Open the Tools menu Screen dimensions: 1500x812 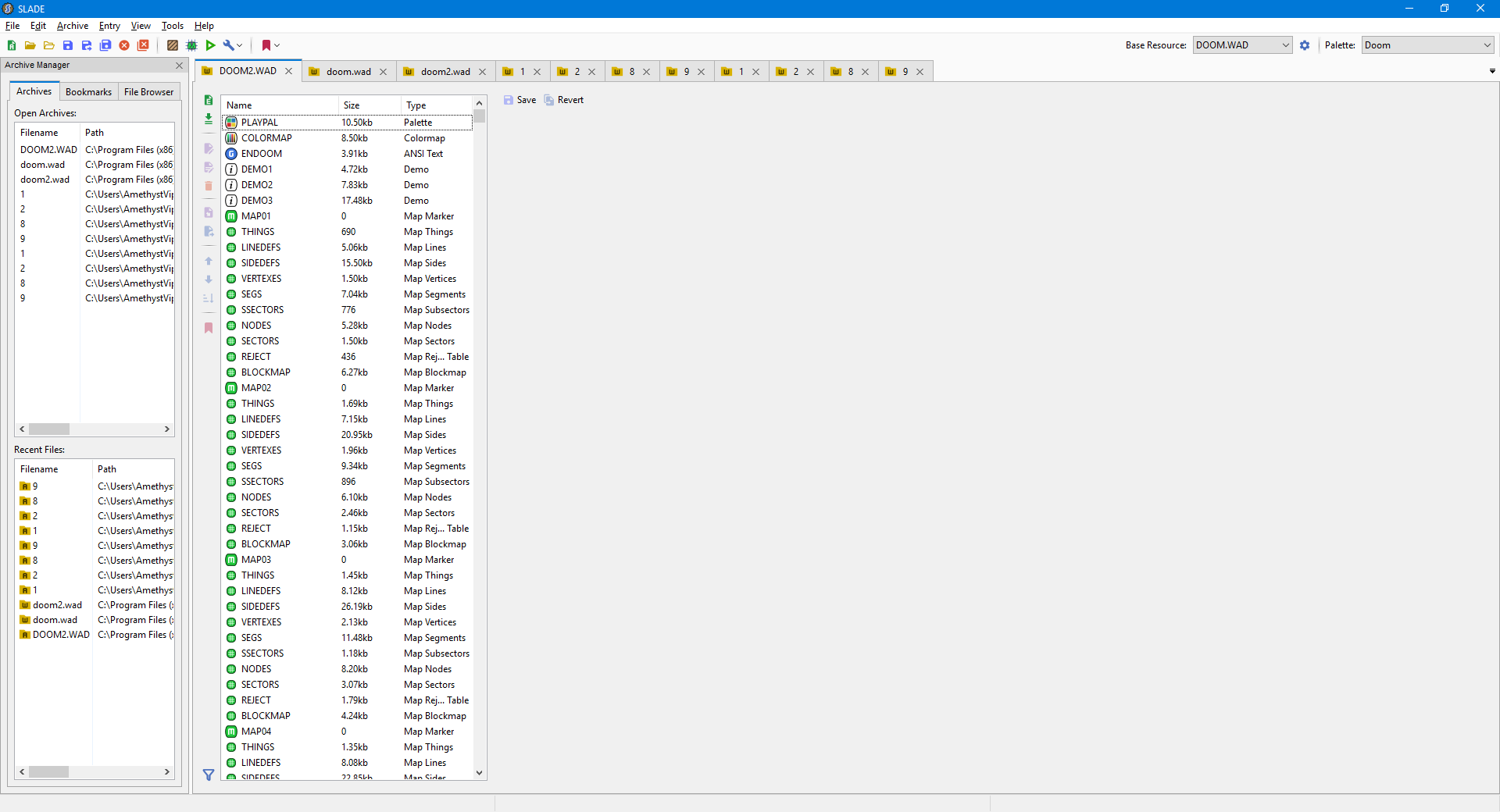tap(173, 26)
